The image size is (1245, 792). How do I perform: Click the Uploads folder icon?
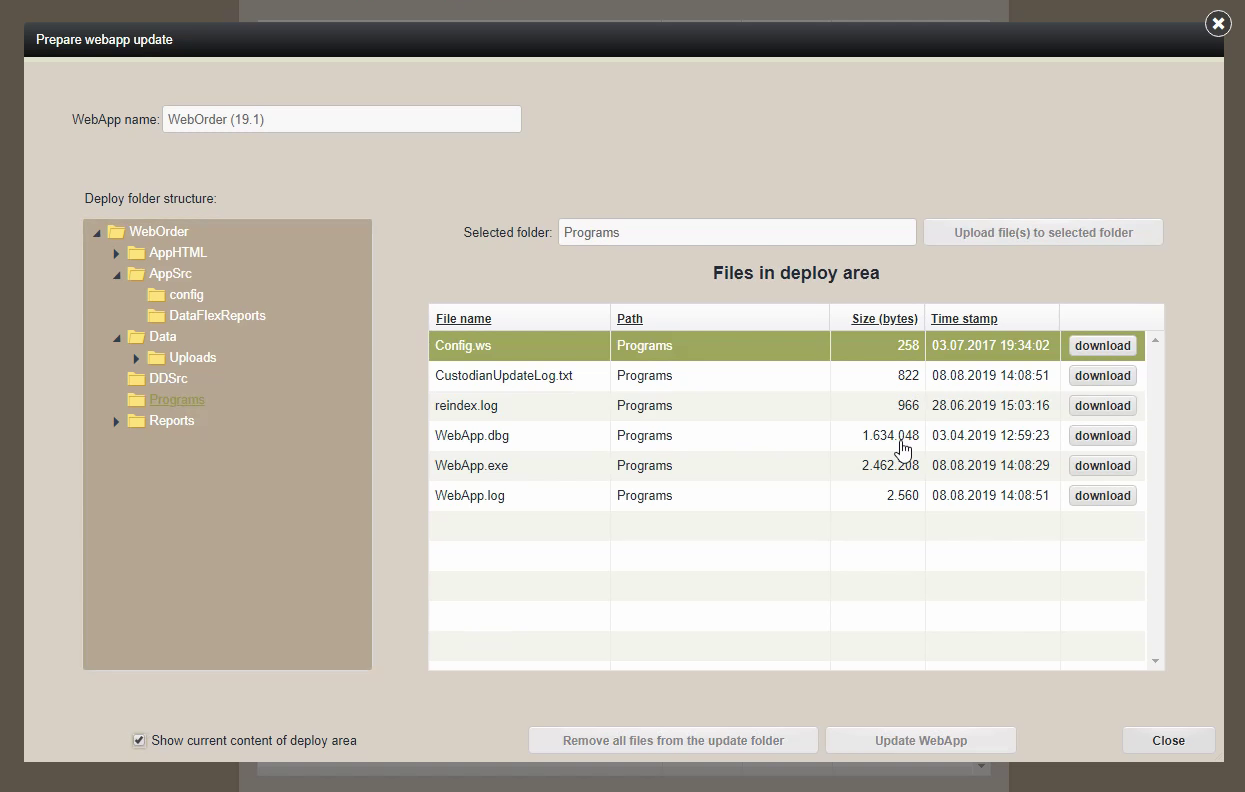(156, 358)
